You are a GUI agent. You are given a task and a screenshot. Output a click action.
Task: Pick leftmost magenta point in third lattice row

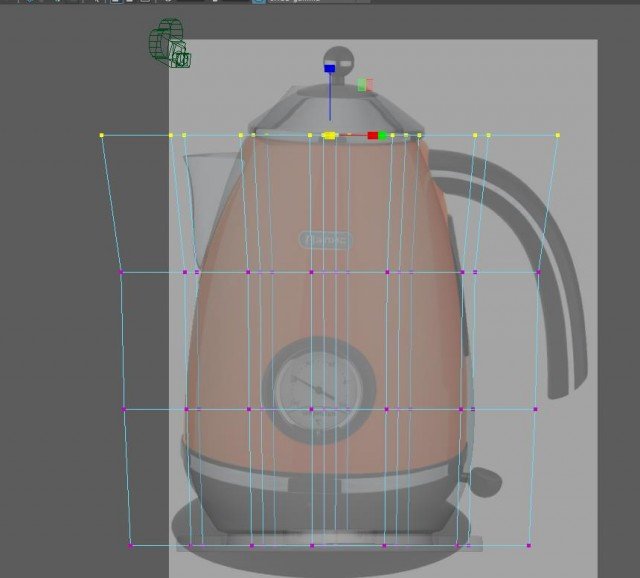pyautogui.click(x=125, y=409)
